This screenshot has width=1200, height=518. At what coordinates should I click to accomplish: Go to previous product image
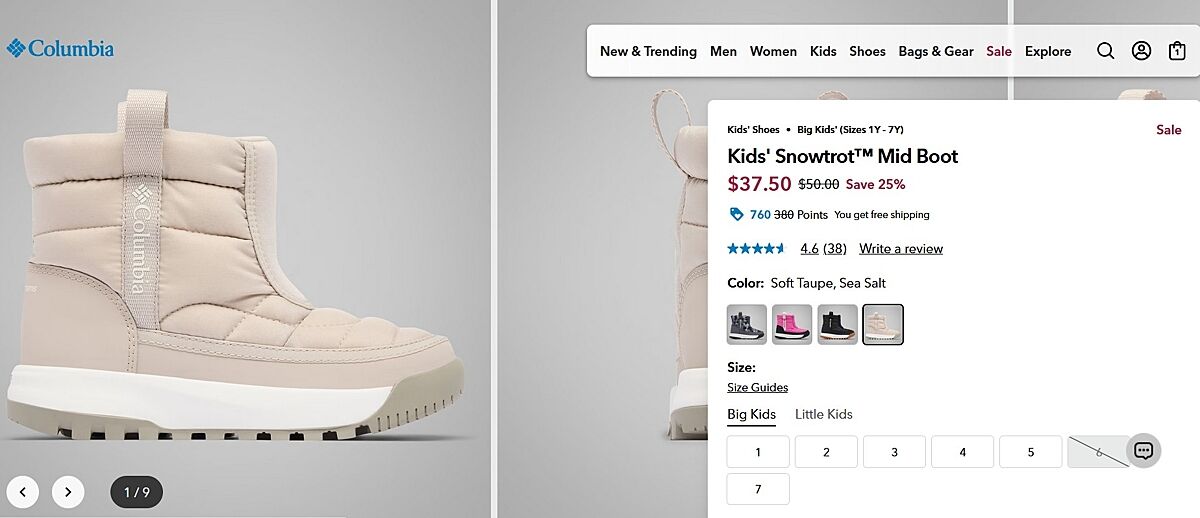coord(23,491)
